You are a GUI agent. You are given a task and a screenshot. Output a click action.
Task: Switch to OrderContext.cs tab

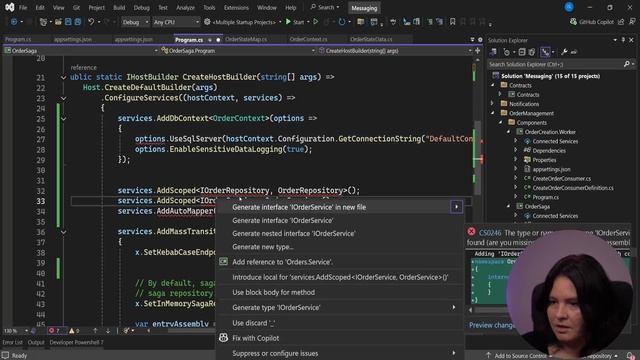pyautogui.click(x=308, y=39)
